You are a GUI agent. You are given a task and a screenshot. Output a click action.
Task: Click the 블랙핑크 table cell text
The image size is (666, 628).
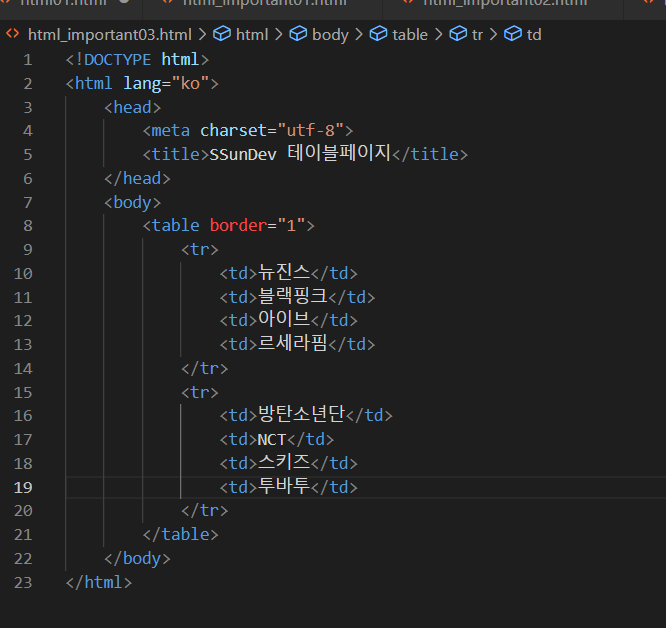[x=293, y=296]
